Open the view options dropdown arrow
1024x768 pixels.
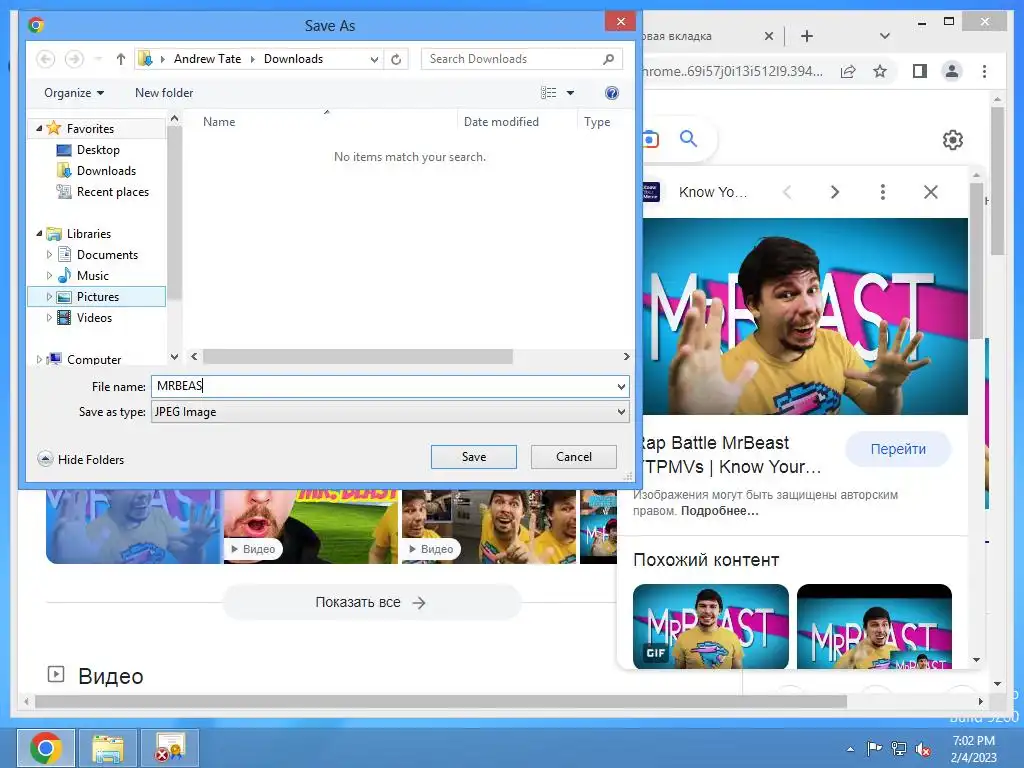(570, 93)
